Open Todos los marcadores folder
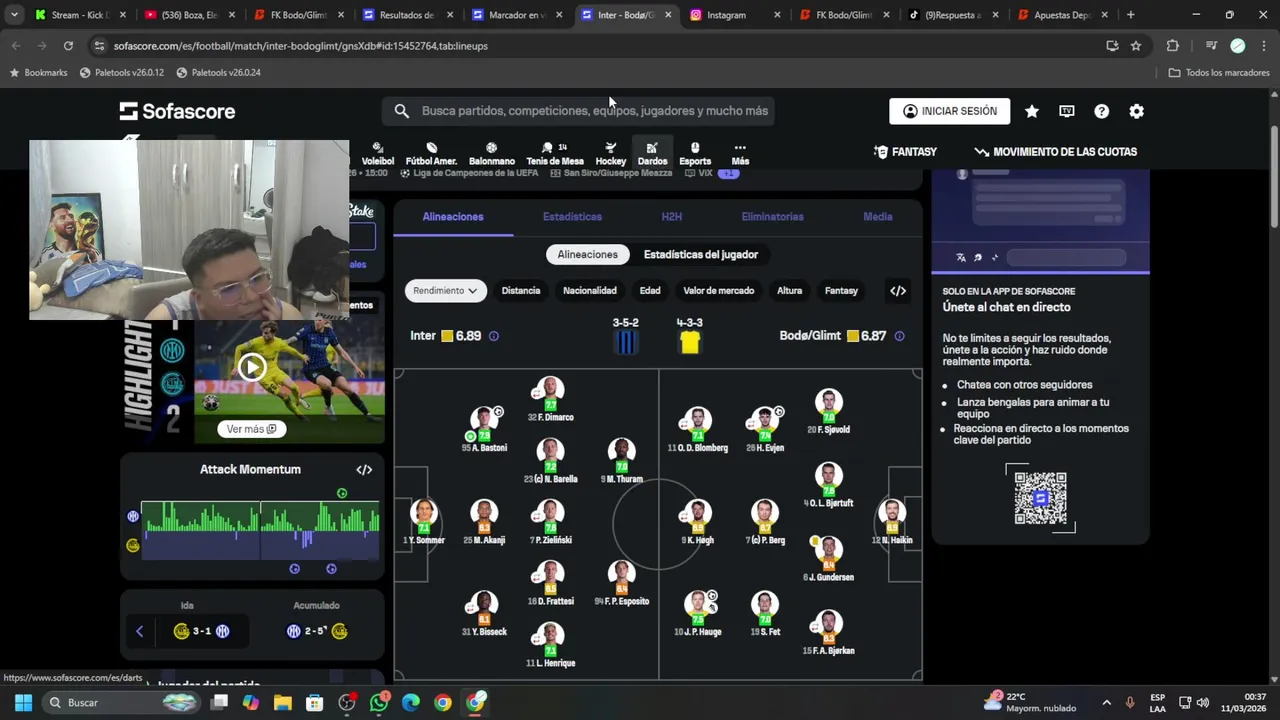The width and height of the screenshot is (1280, 720). click(1218, 73)
